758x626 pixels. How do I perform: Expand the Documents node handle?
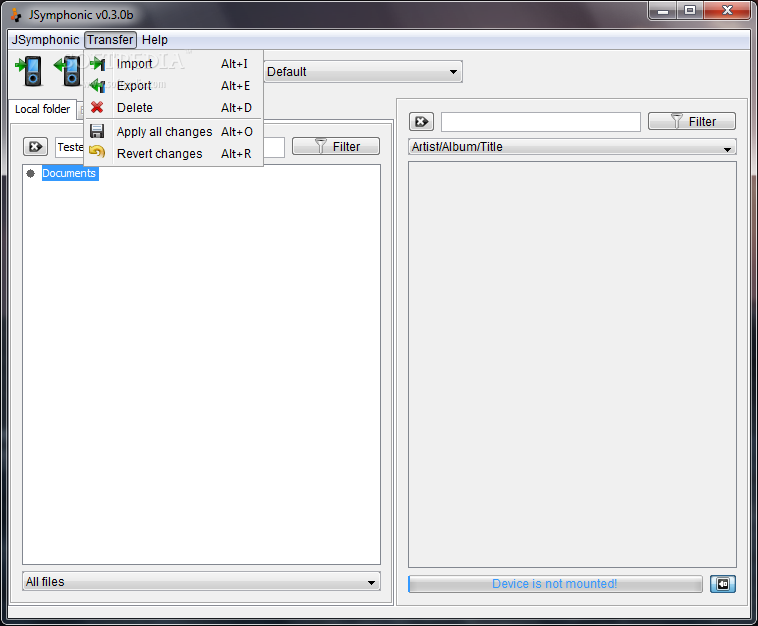[30, 173]
